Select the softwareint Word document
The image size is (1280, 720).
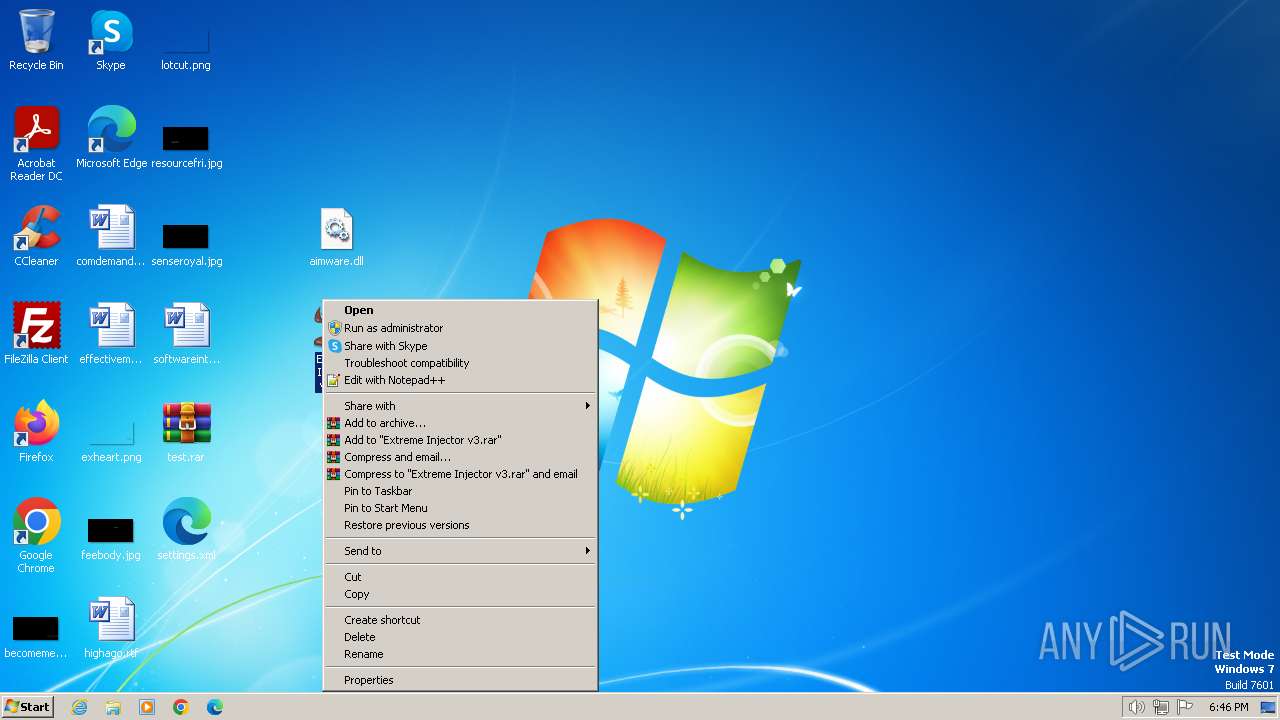(x=186, y=334)
